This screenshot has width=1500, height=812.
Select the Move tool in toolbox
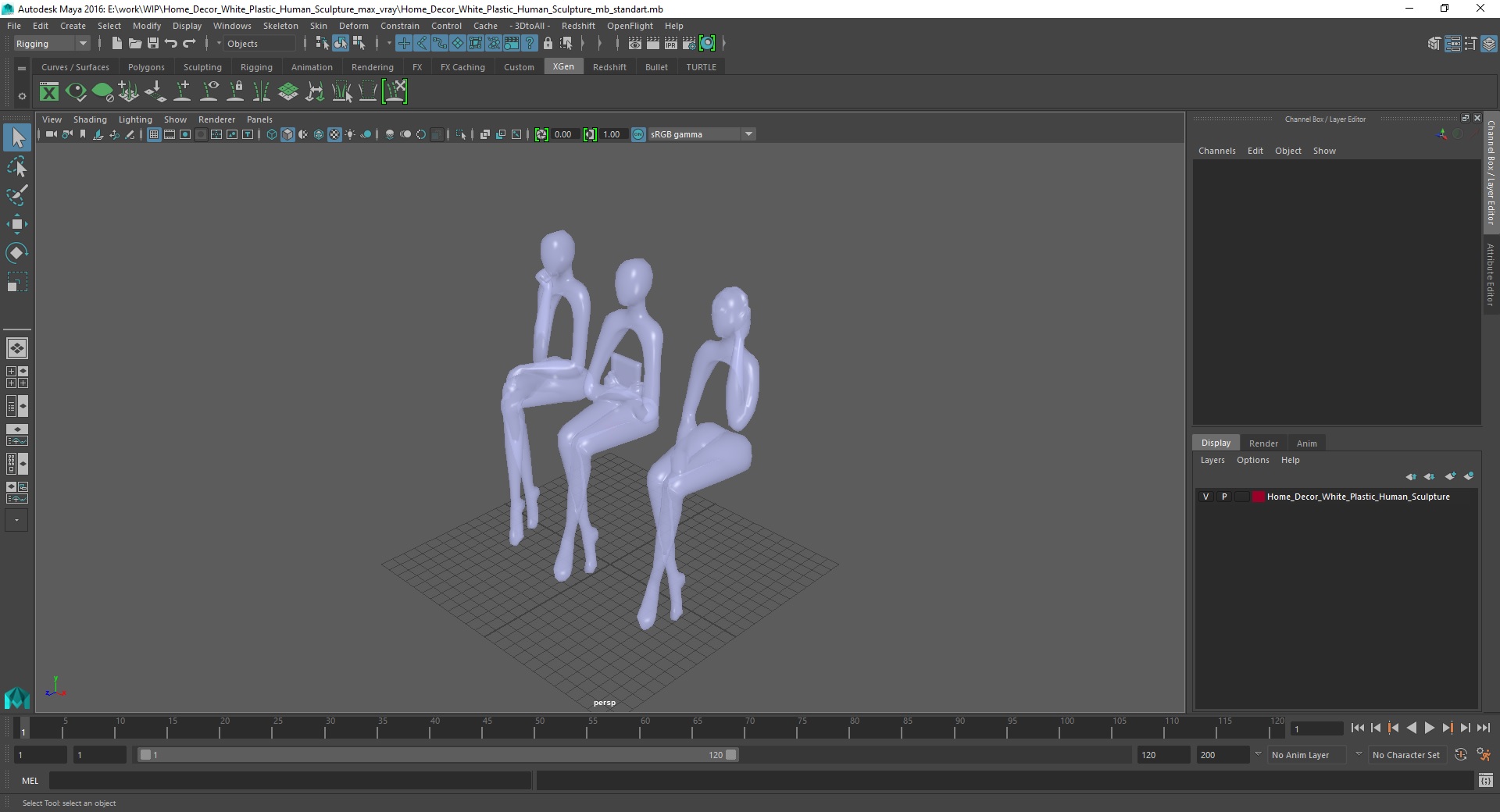(16, 224)
